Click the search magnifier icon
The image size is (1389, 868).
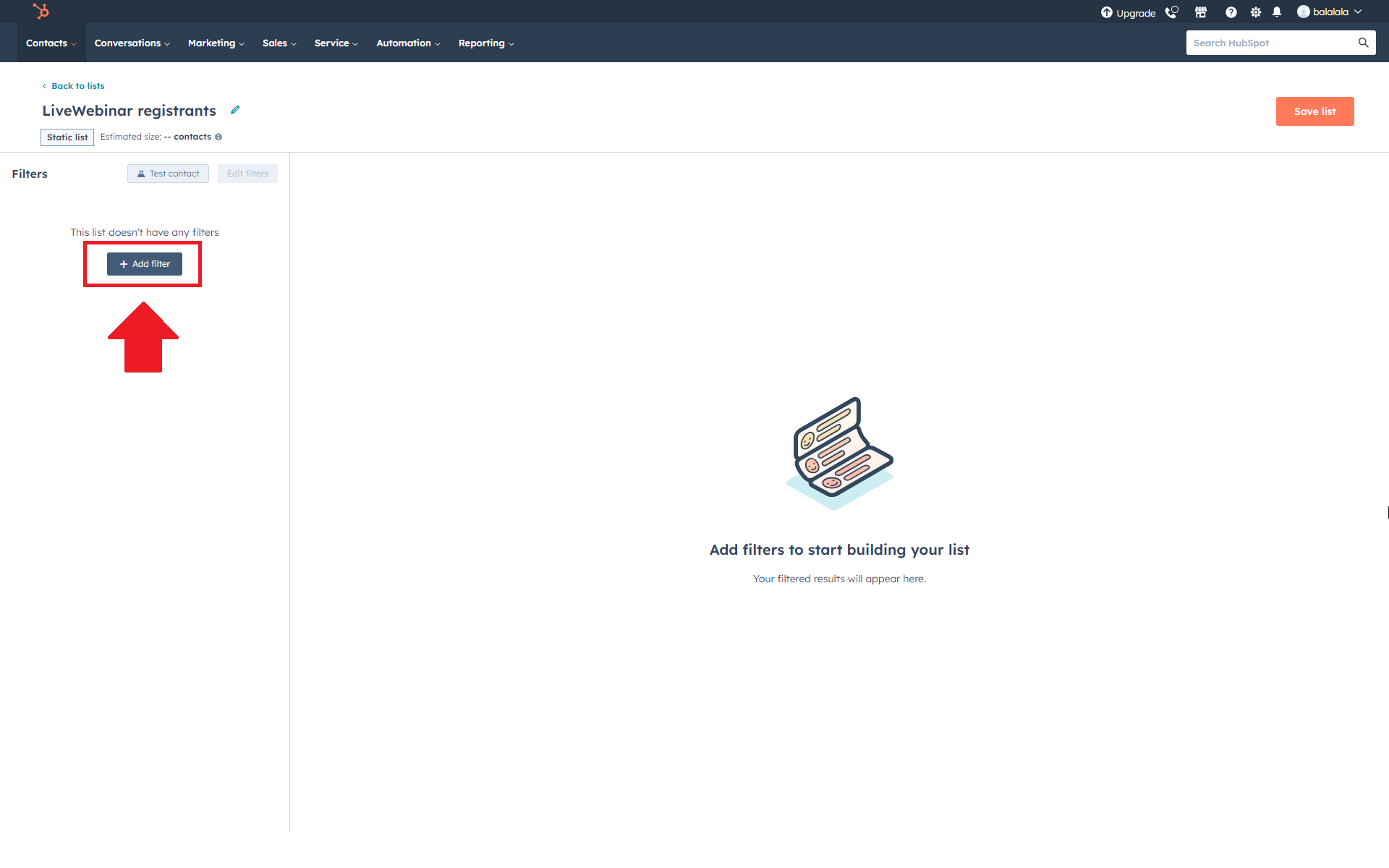pyautogui.click(x=1363, y=43)
